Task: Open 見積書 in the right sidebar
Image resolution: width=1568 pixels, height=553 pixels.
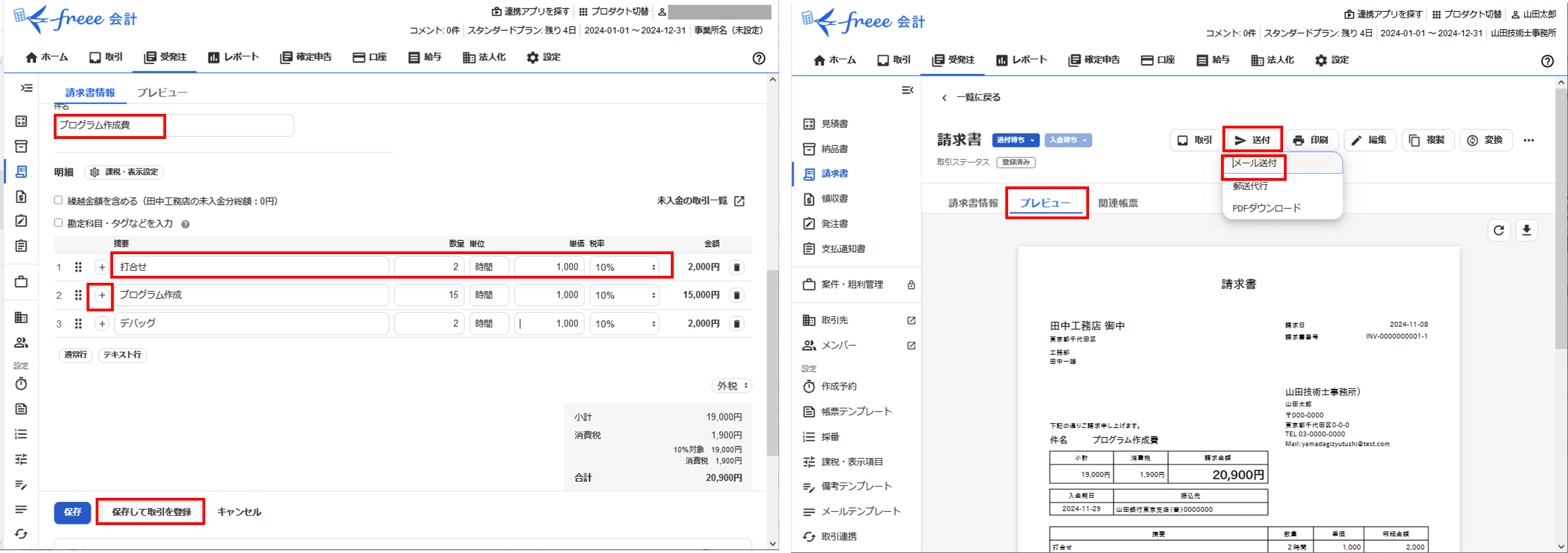Action: point(827,124)
